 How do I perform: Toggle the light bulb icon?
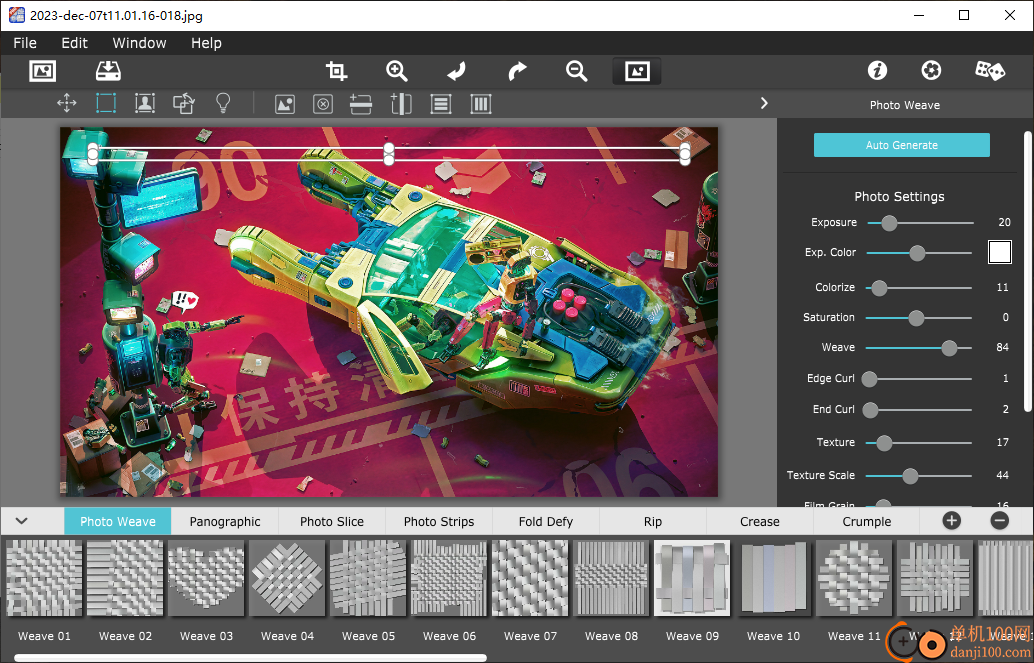(224, 104)
